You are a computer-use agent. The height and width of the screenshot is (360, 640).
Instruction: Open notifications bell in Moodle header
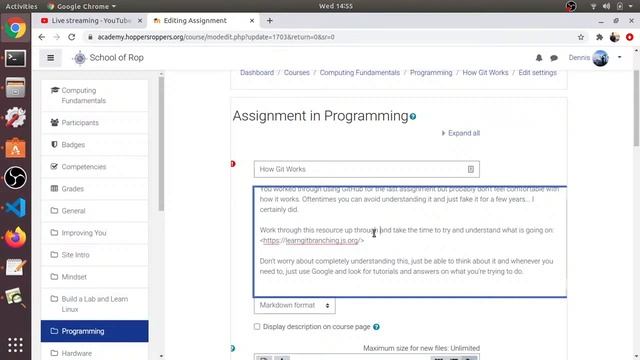point(539,58)
